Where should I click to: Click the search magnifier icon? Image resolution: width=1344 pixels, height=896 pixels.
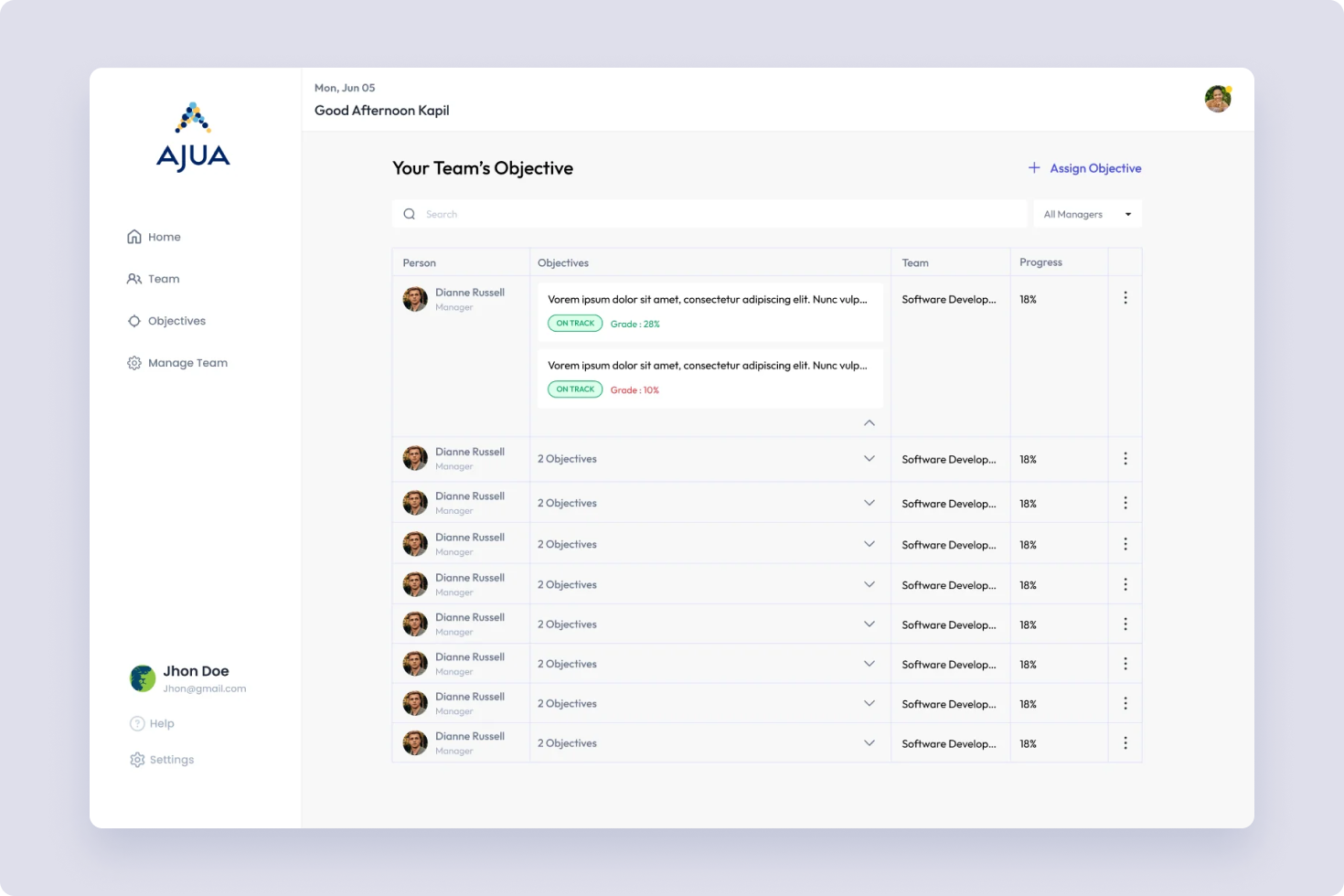click(x=410, y=214)
